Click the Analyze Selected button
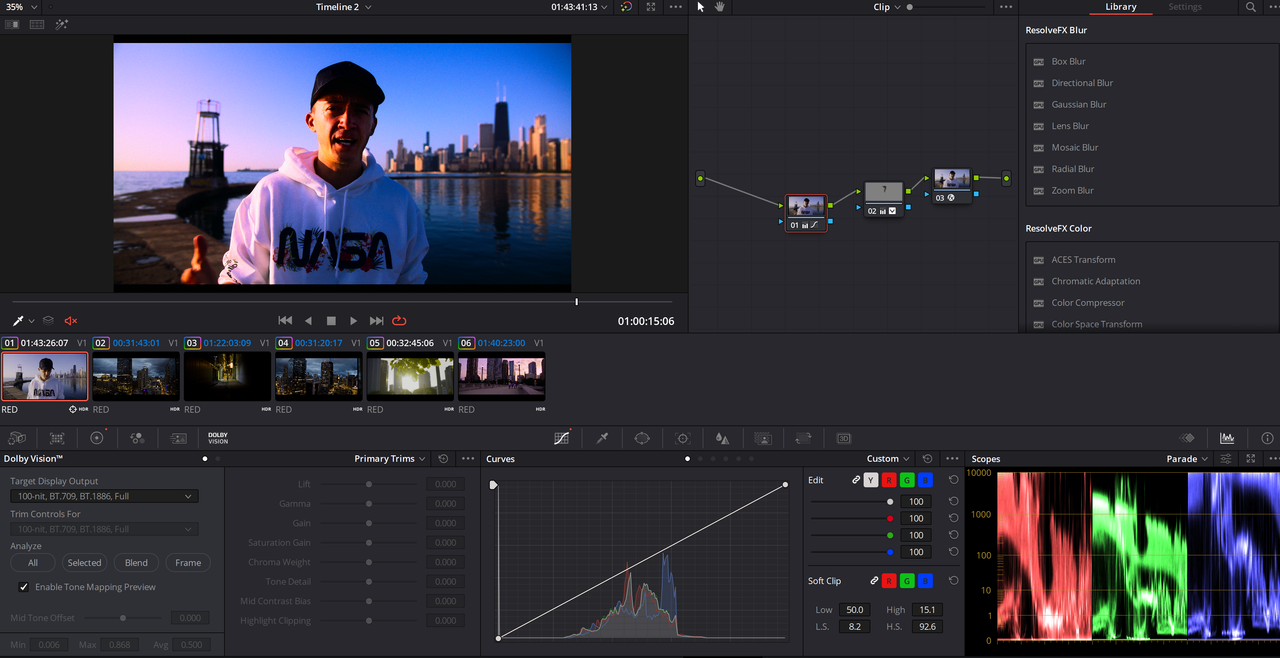This screenshot has height=658, width=1280. pyautogui.click(x=85, y=563)
